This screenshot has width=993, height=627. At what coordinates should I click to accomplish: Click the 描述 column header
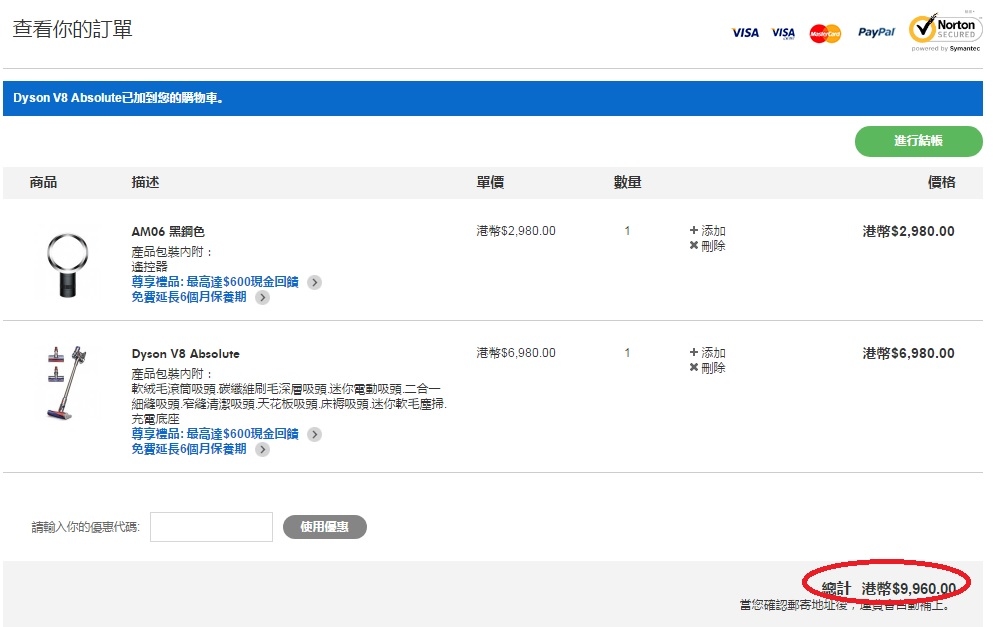pos(145,182)
